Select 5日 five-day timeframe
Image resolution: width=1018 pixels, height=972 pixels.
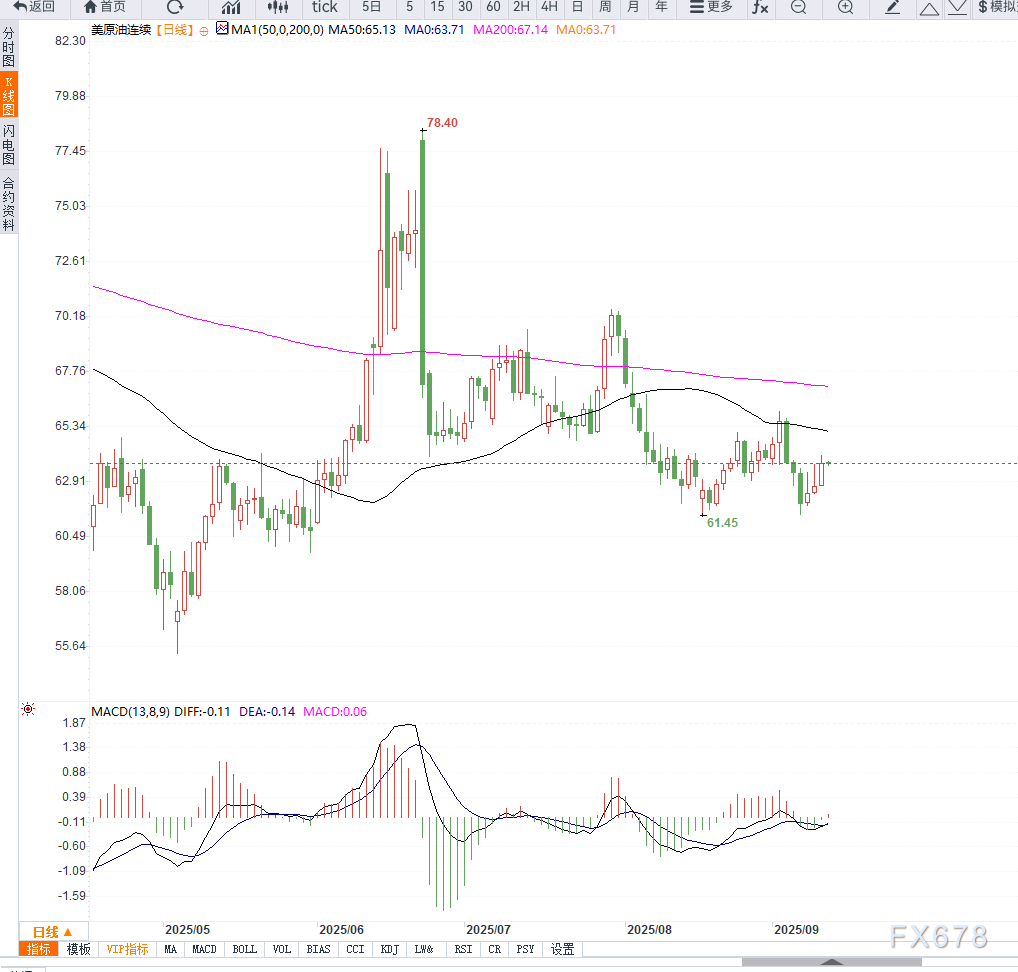click(x=371, y=7)
